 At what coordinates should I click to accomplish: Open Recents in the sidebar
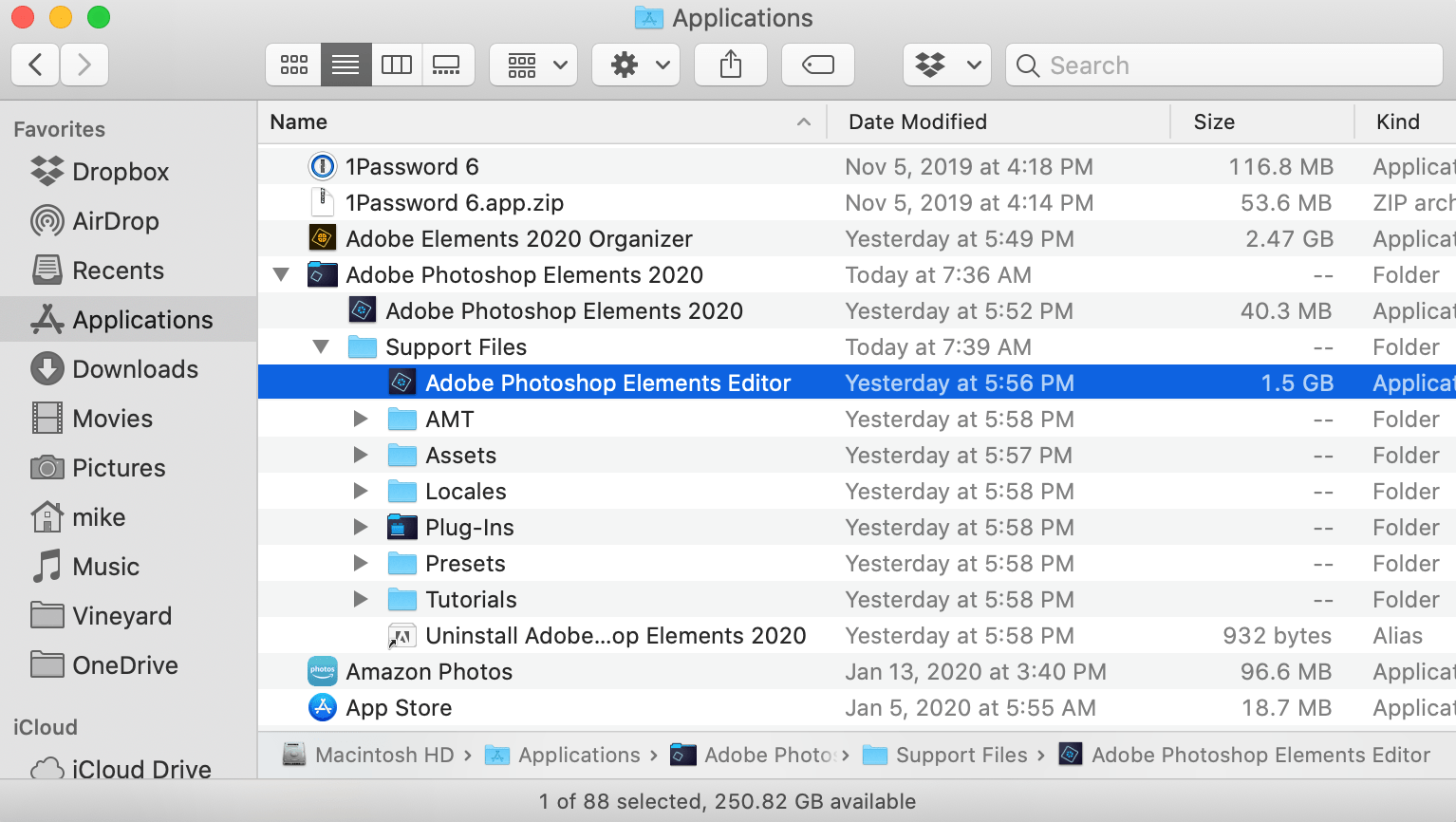click(129, 271)
